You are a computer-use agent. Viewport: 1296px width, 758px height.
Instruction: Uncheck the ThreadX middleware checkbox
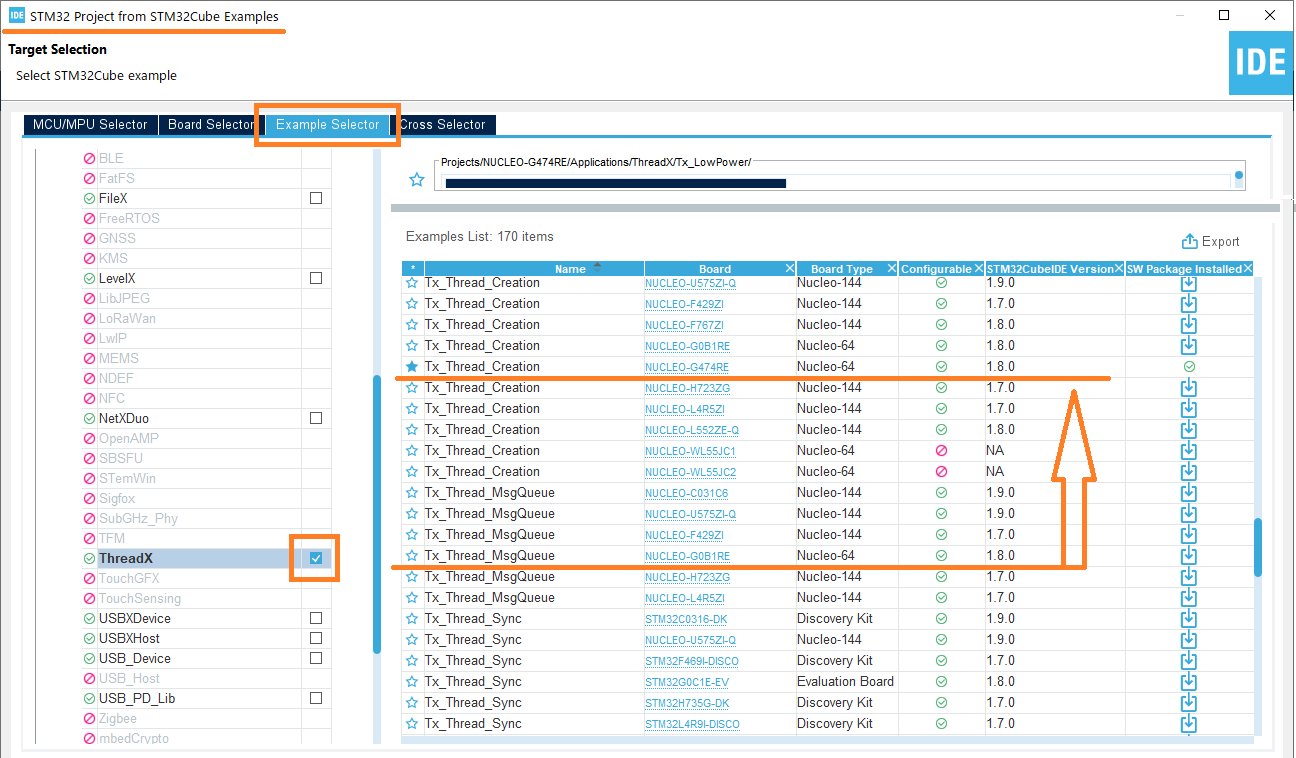316,558
